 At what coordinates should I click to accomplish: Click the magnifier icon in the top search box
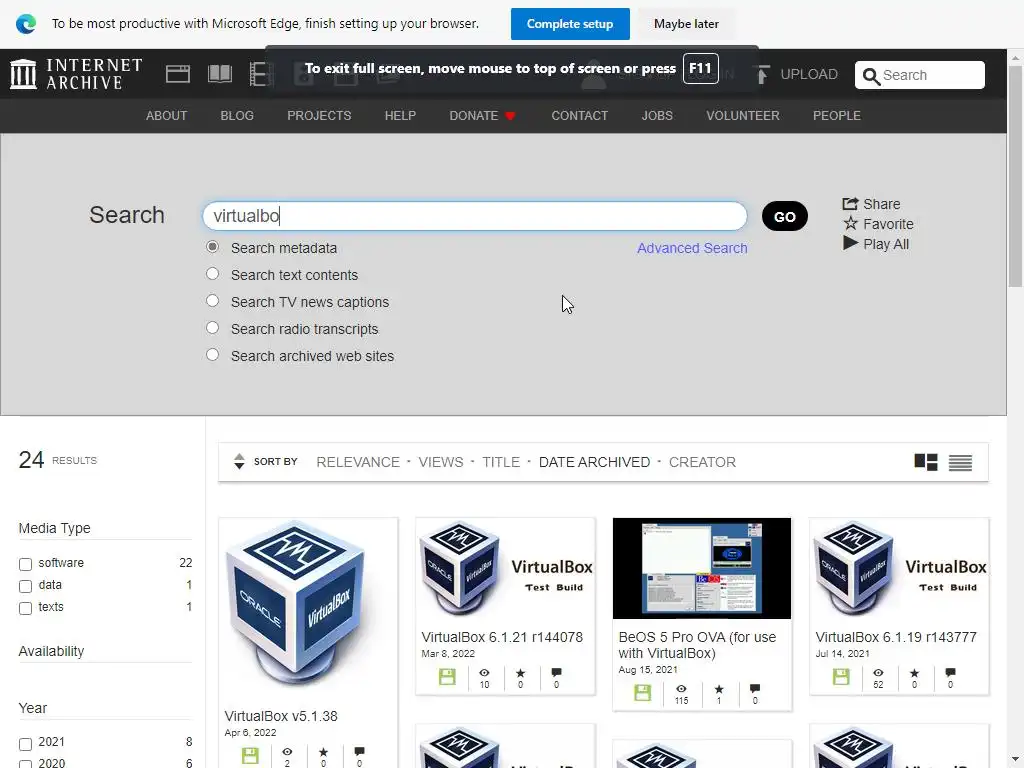[x=871, y=76]
